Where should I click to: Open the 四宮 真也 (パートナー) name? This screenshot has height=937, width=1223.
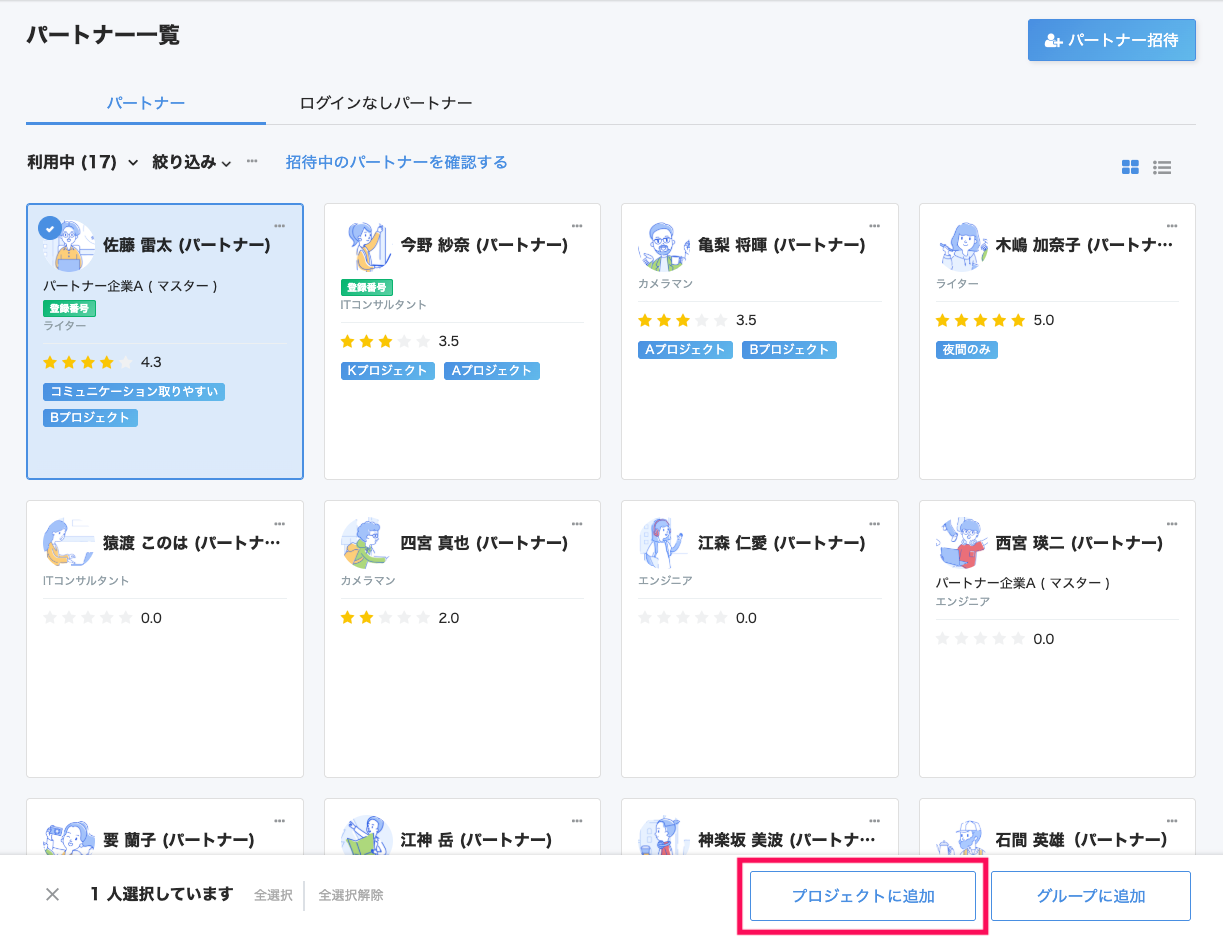click(x=484, y=543)
